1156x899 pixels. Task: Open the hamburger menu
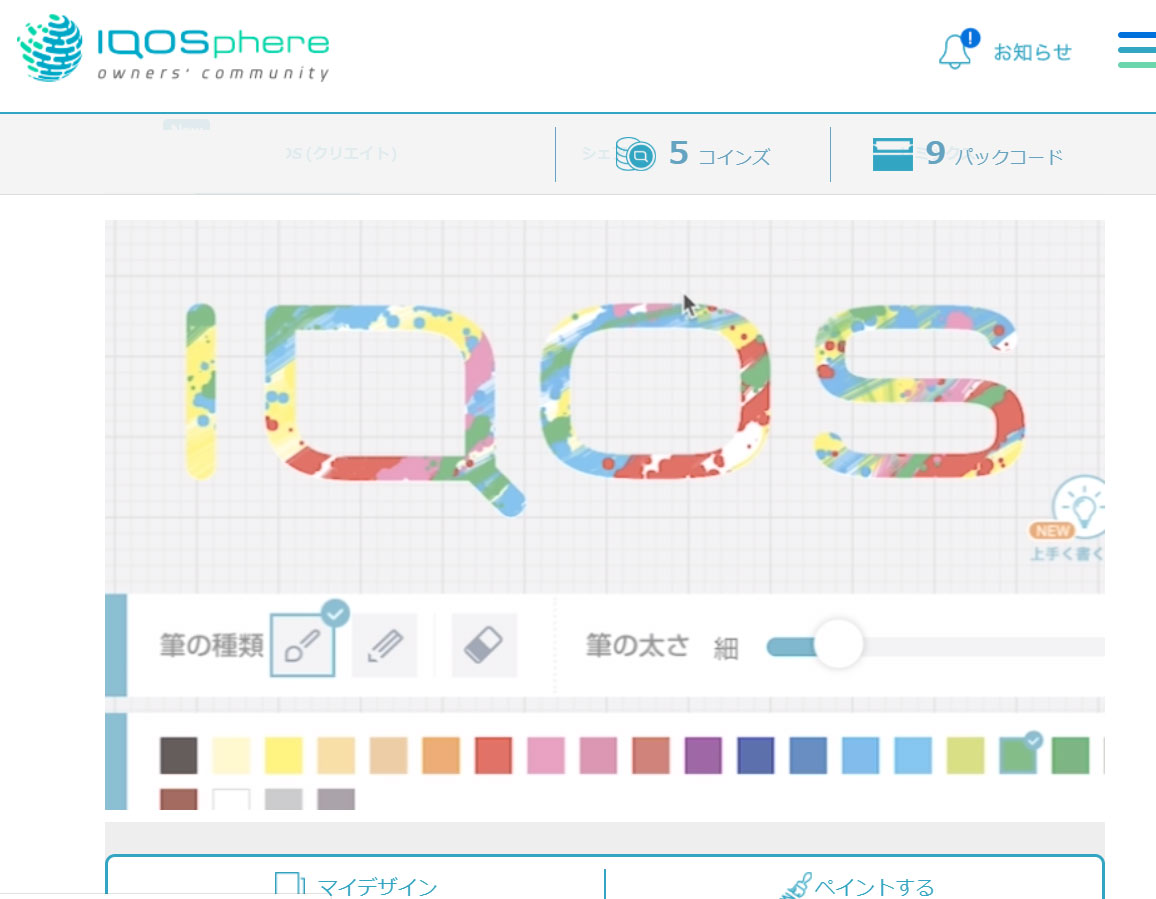point(1137,49)
